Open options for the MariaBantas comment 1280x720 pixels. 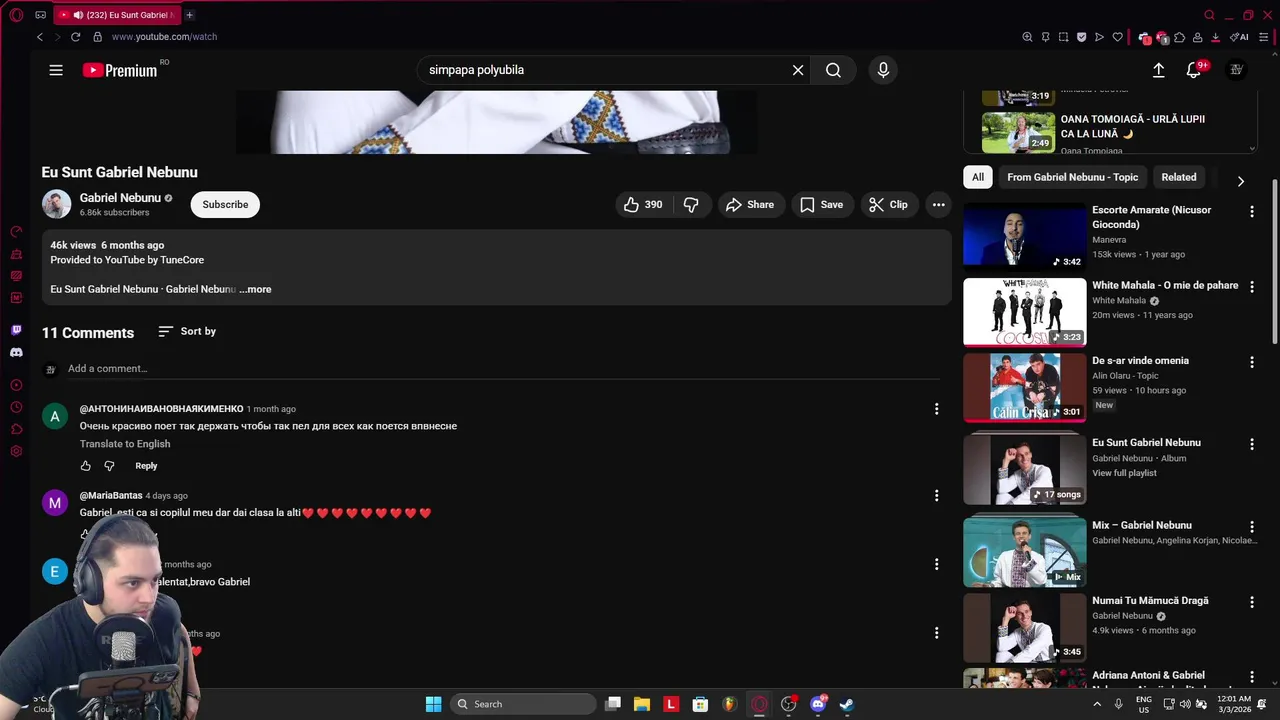[936, 496]
